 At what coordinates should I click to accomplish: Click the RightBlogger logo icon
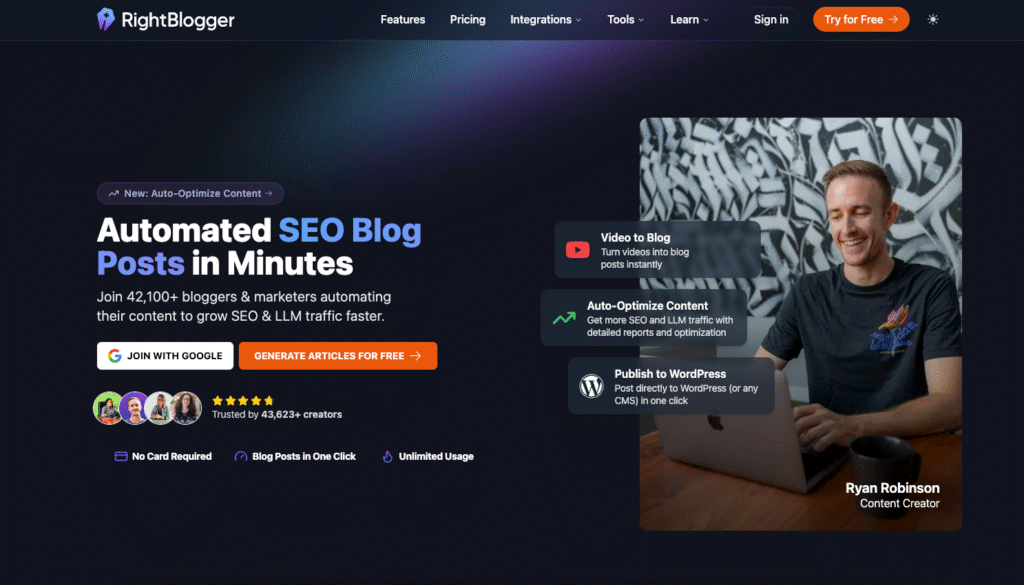(x=106, y=20)
